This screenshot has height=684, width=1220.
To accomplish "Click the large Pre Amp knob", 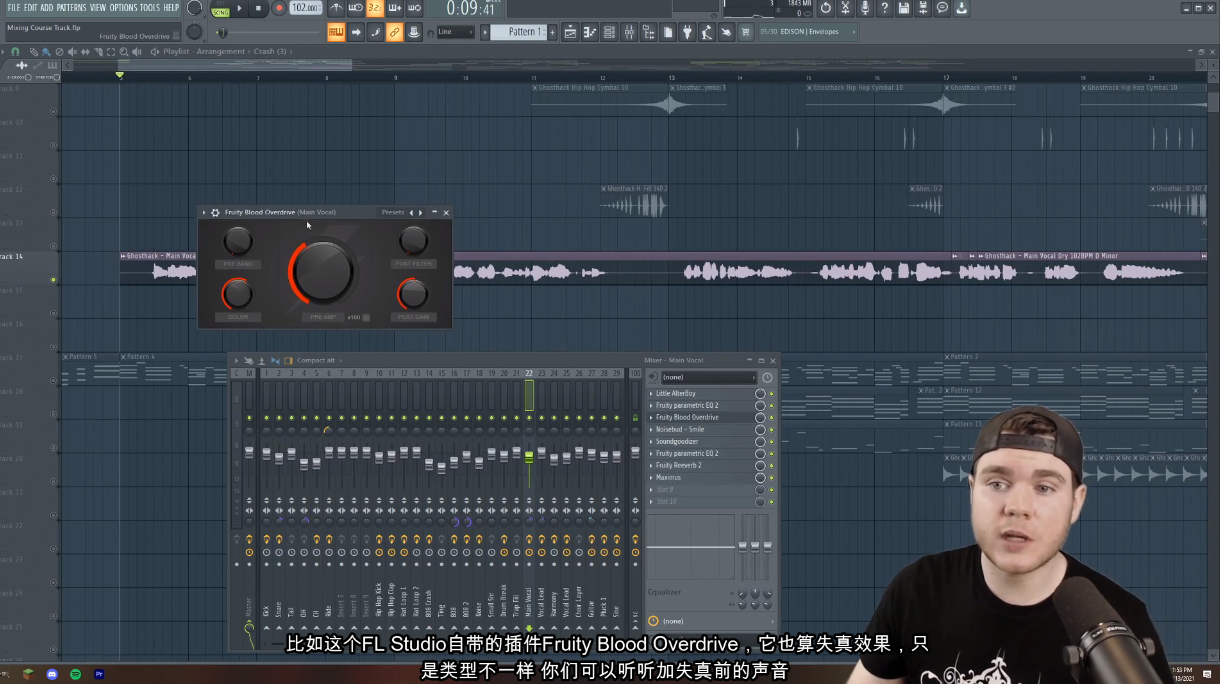I will pos(324,272).
